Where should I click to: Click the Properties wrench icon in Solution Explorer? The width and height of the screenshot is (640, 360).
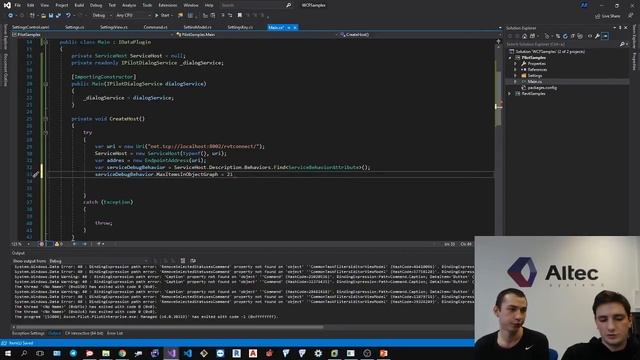597,36
